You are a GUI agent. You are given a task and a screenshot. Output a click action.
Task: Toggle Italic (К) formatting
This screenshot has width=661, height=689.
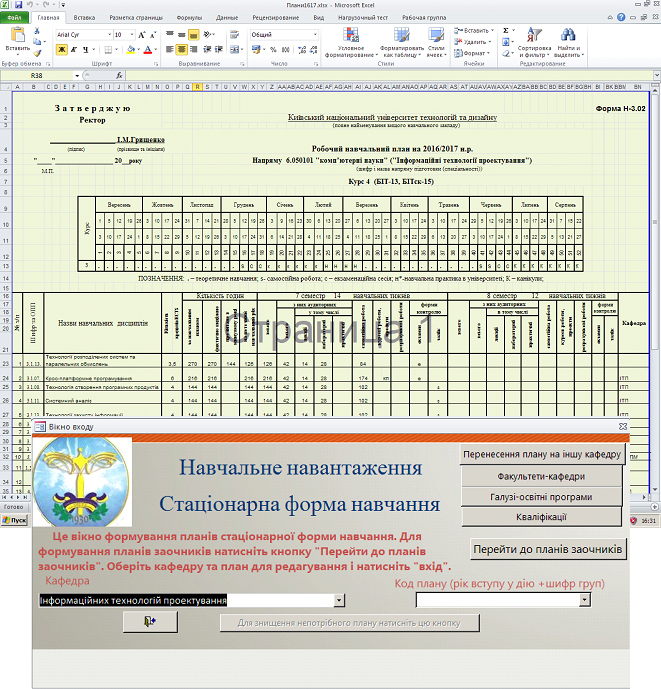click(74, 50)
